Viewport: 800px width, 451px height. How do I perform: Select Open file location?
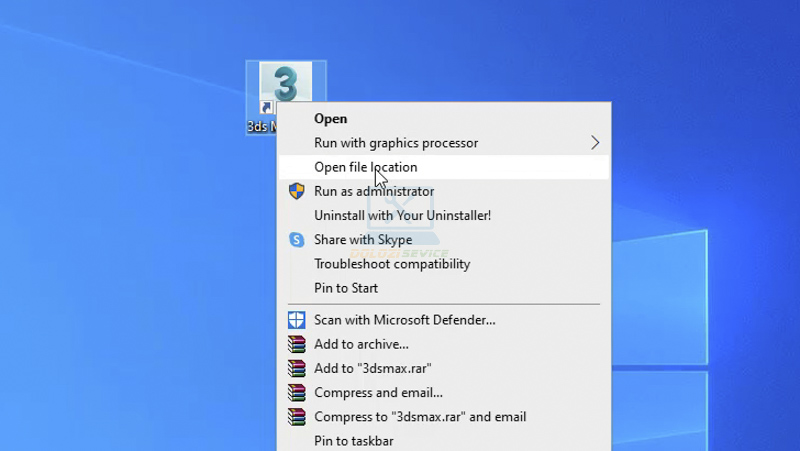366,167
